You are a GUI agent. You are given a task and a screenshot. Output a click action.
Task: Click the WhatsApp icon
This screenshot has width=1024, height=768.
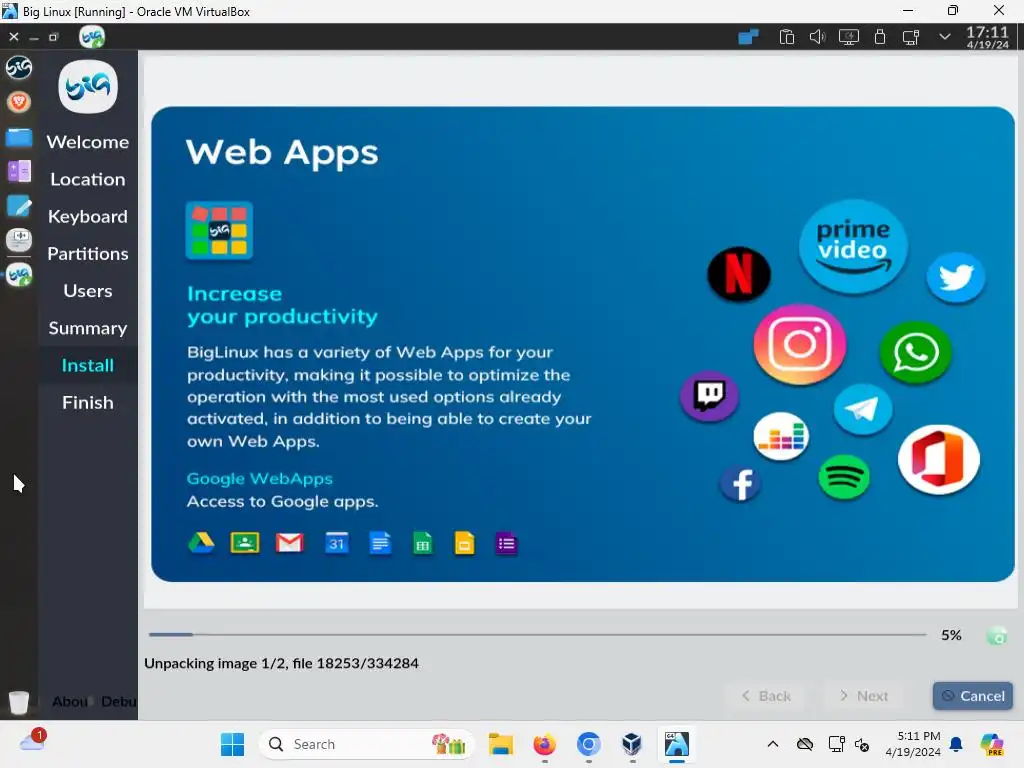tap(915, 352)
